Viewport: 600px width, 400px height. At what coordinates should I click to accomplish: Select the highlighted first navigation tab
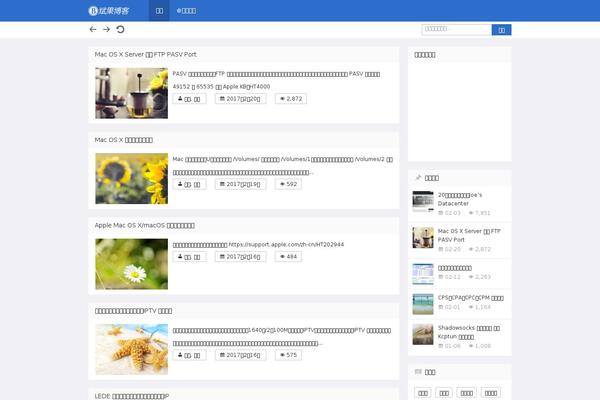[x=159, y=10]
